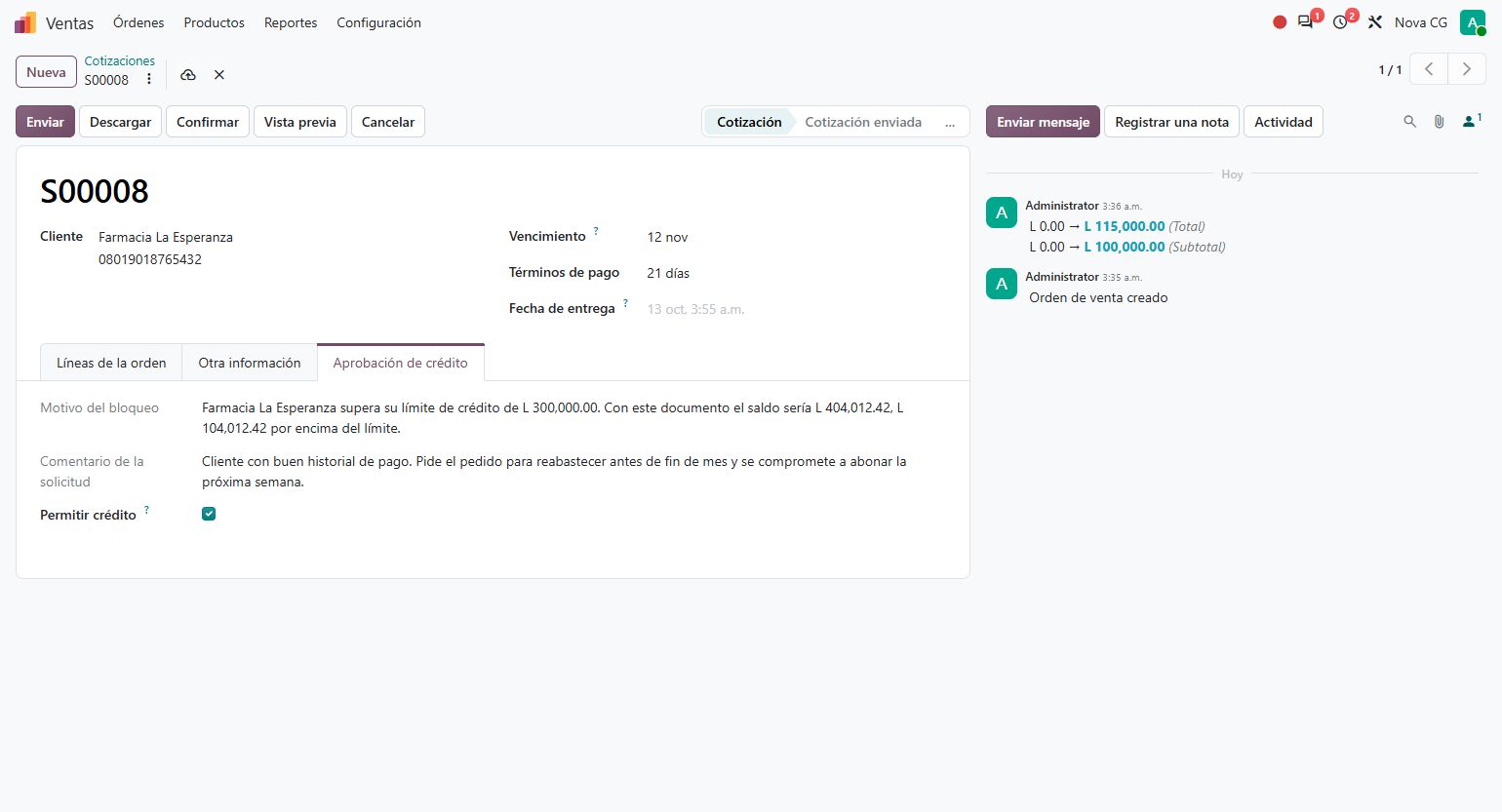Search messages in the chatter
Image resolution: width=1502 pixels, height=812 pixels.
[x=1409, y=122]
